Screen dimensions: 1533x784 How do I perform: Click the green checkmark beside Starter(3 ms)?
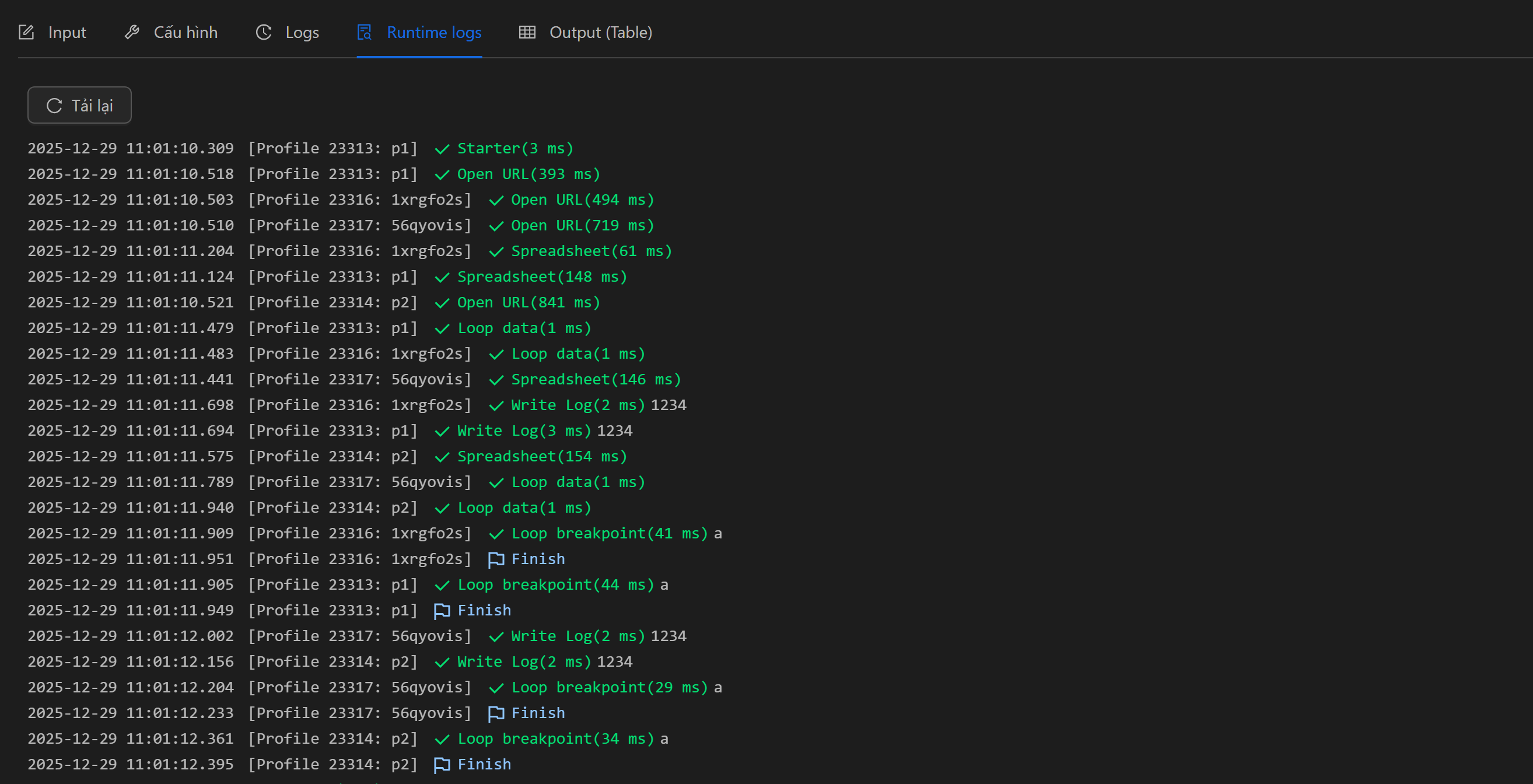[x=442, y=149]
